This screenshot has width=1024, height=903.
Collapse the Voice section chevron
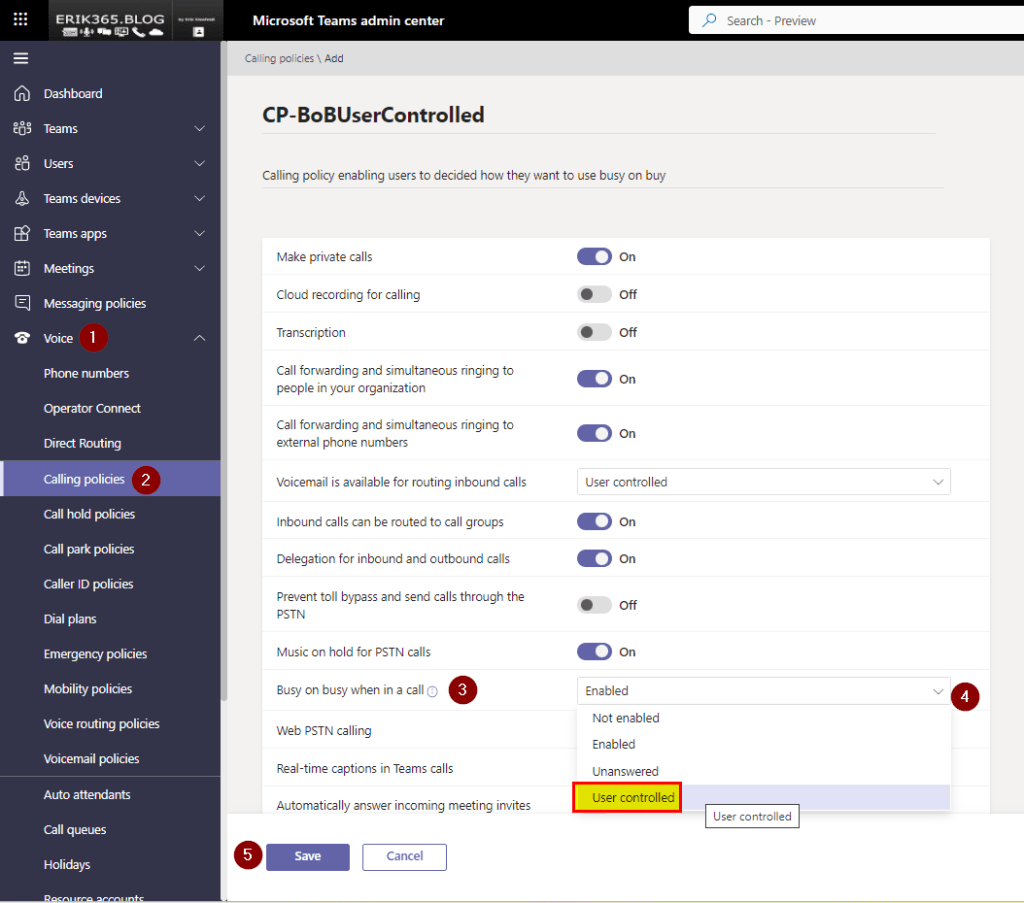[199, 339]
